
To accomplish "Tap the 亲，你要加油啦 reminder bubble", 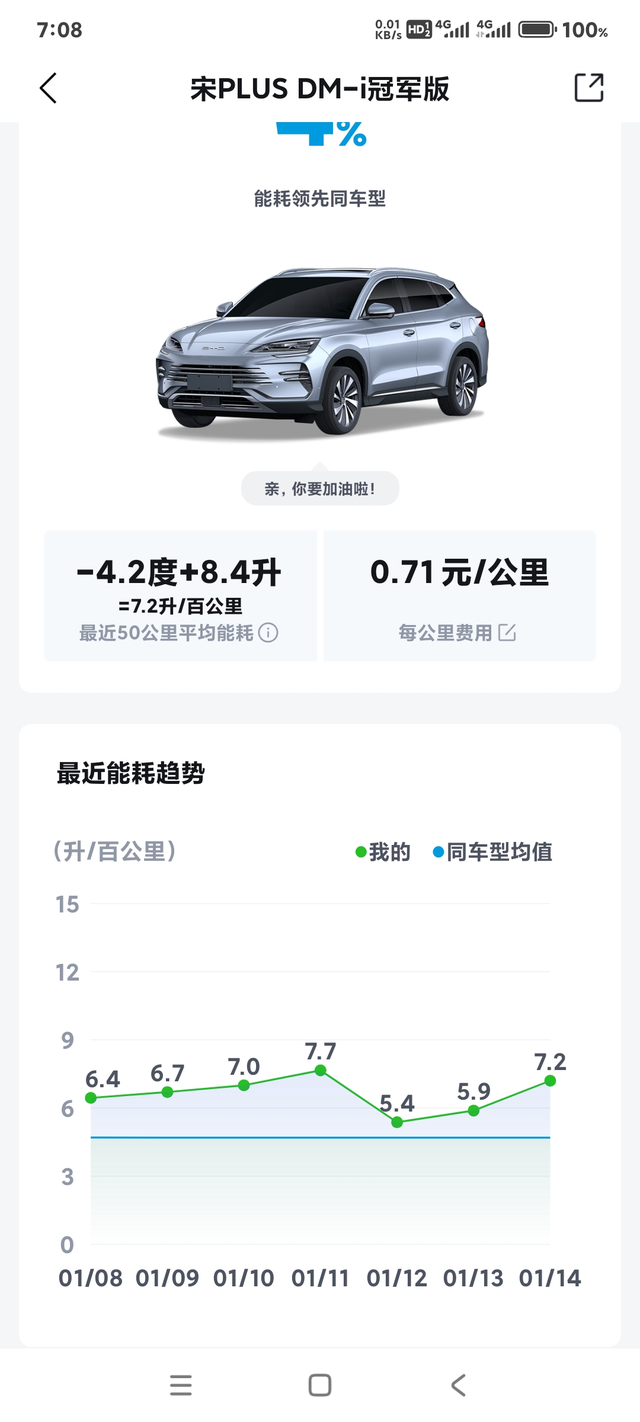I will click(x=320, y=488).
